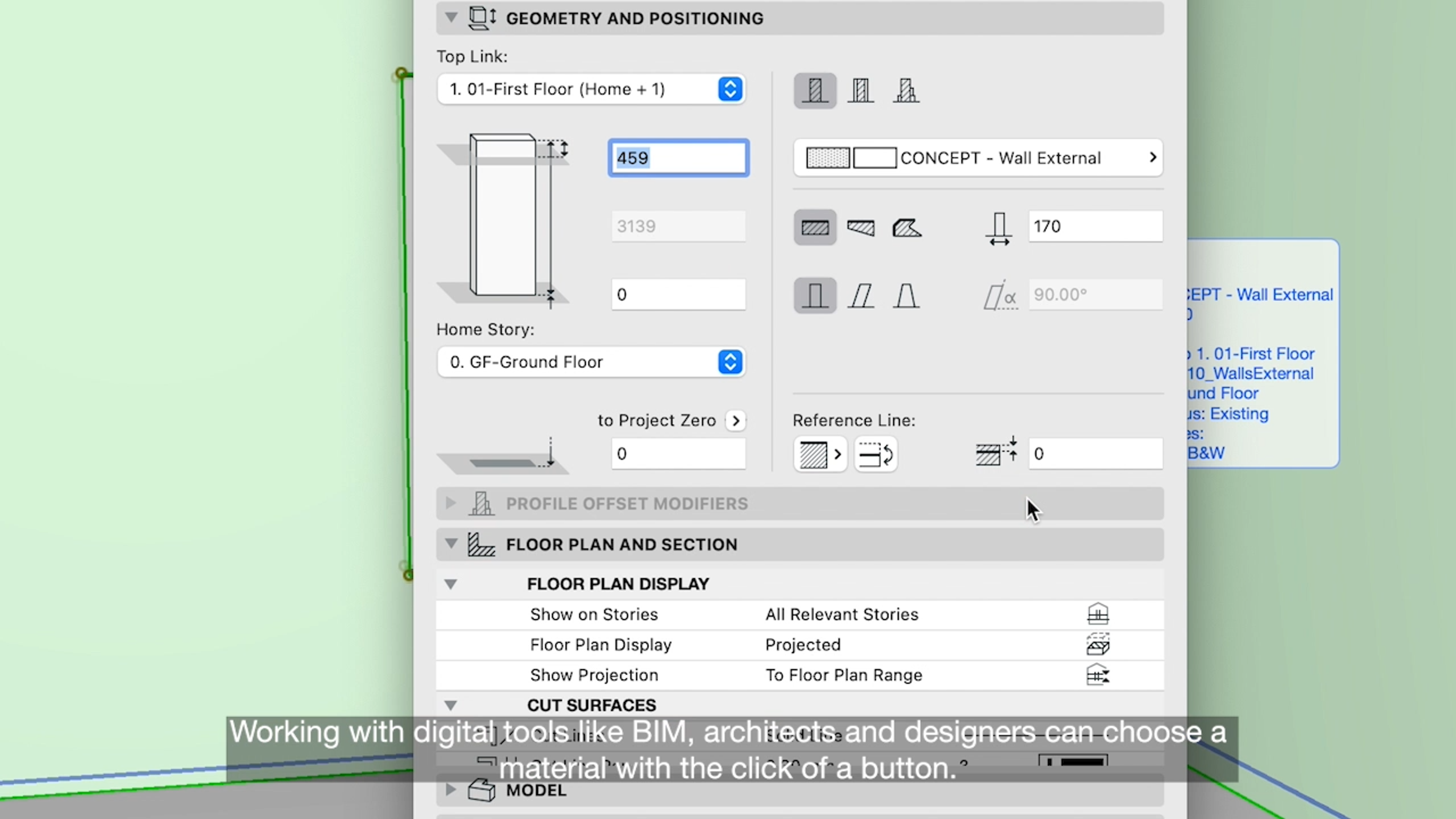This screenshot has width=1456, height=819.
Task: Click the vertical wall alignment icon
Action: [815, 294]
